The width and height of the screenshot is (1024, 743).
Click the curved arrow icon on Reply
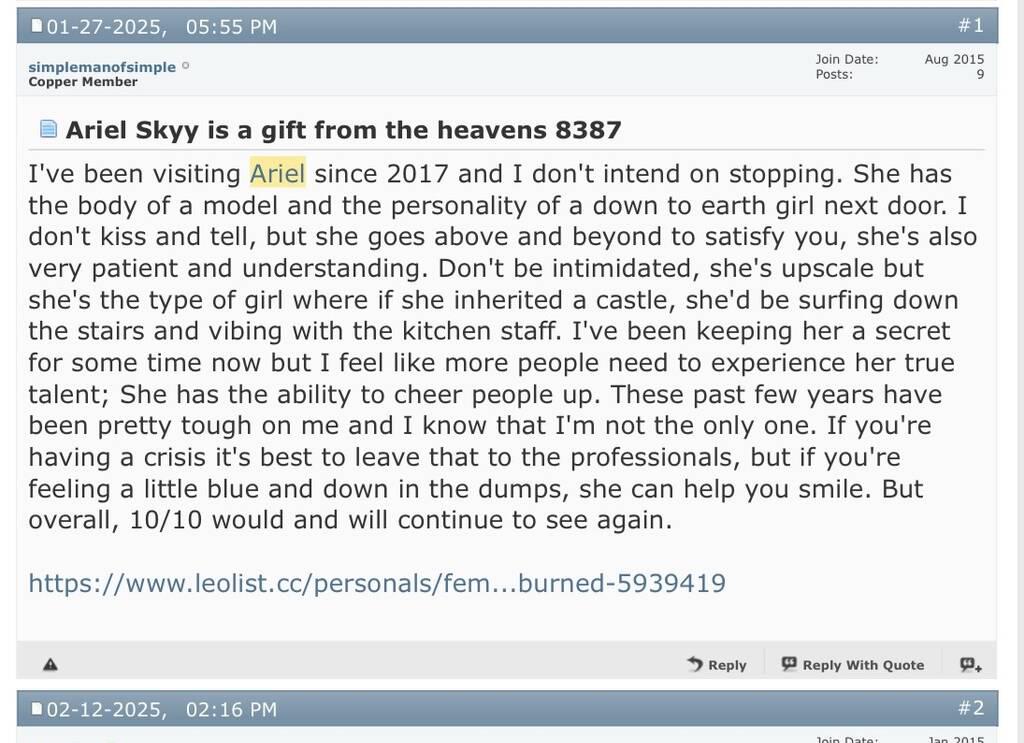tap(695, 664)
